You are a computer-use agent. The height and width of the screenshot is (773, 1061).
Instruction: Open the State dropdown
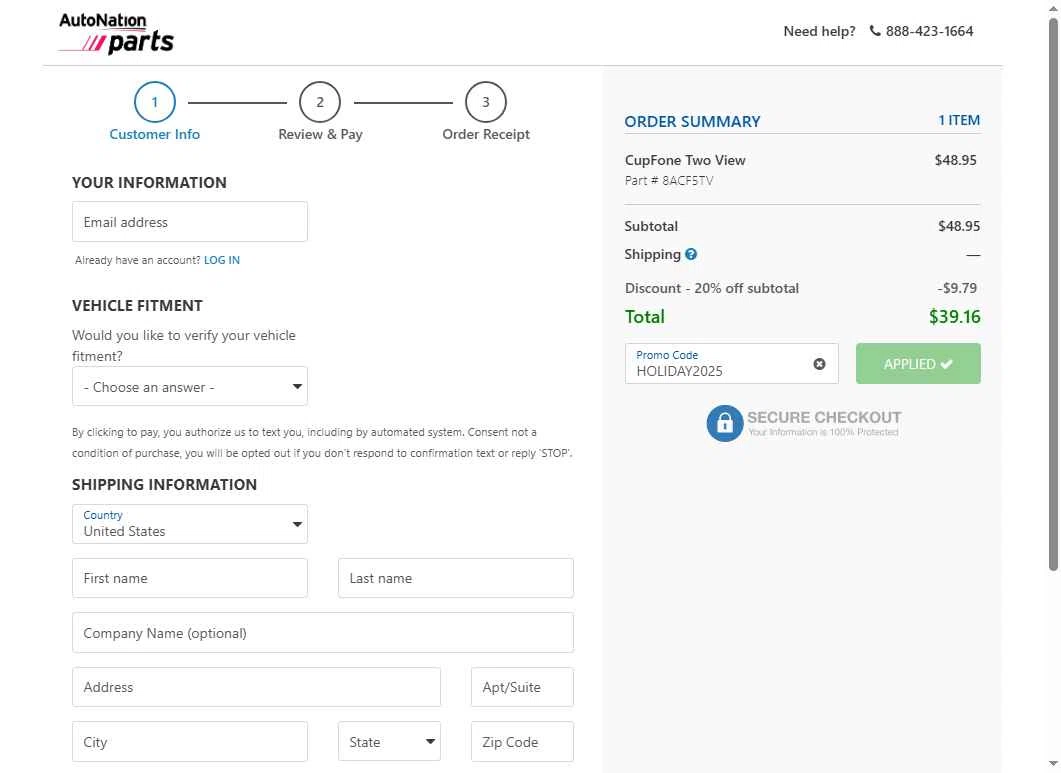click(x=389, y=742)
